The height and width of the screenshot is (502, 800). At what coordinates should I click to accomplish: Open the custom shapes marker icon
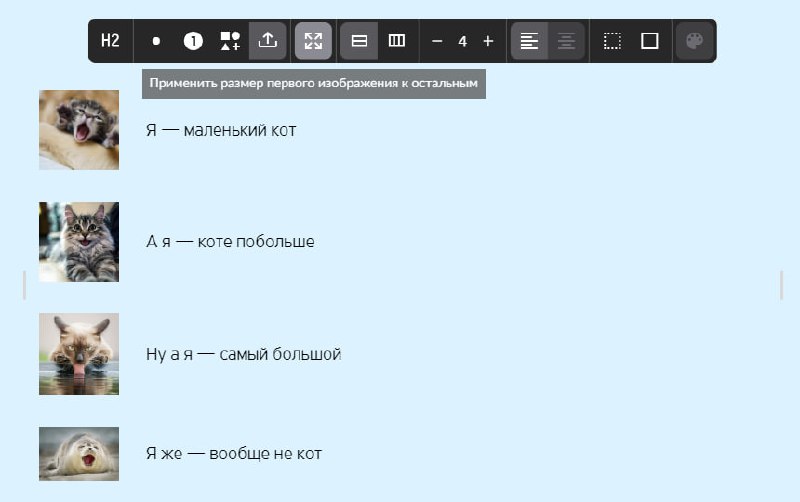click(230, 41)
